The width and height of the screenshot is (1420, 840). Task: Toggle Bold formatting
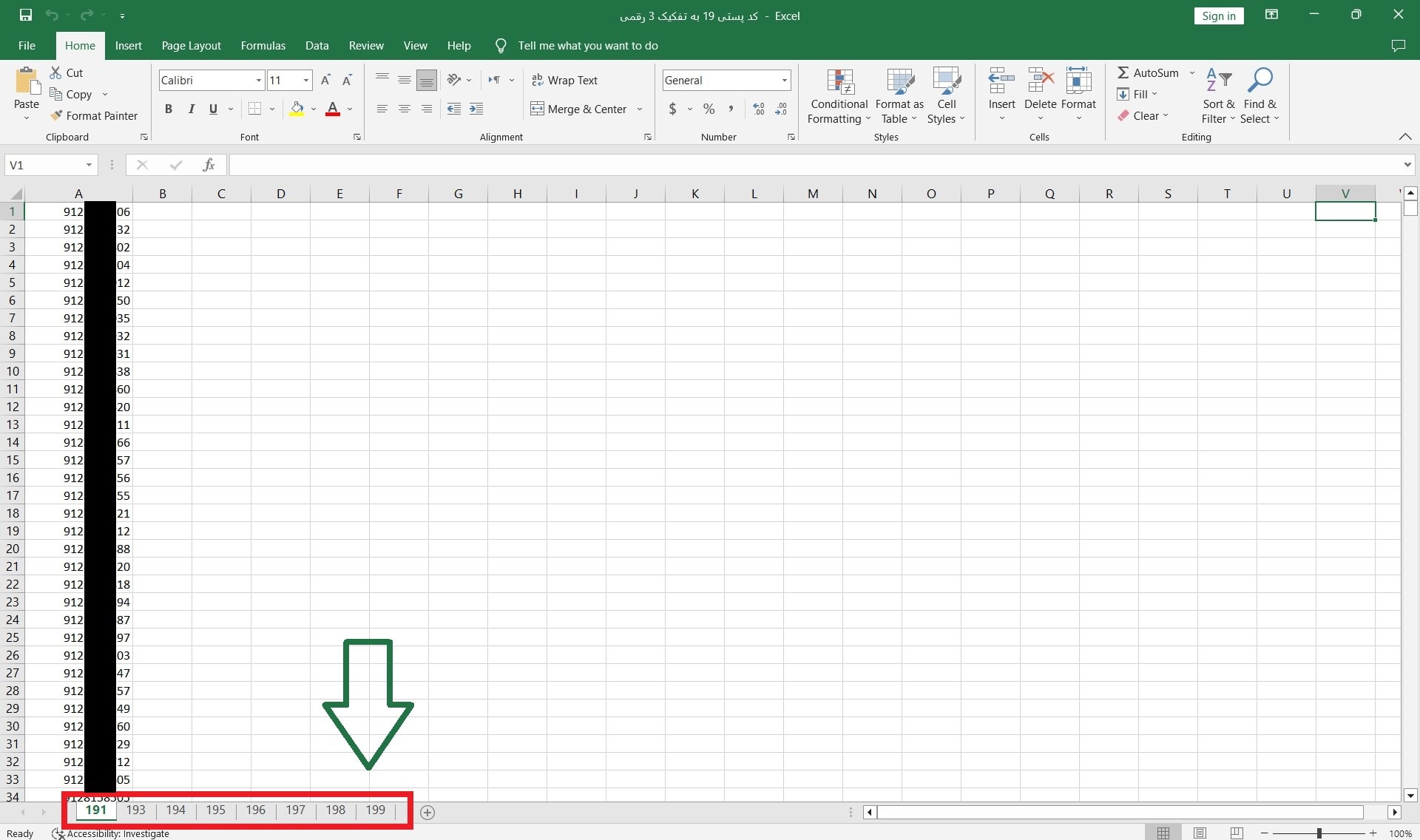pos(169,109)
